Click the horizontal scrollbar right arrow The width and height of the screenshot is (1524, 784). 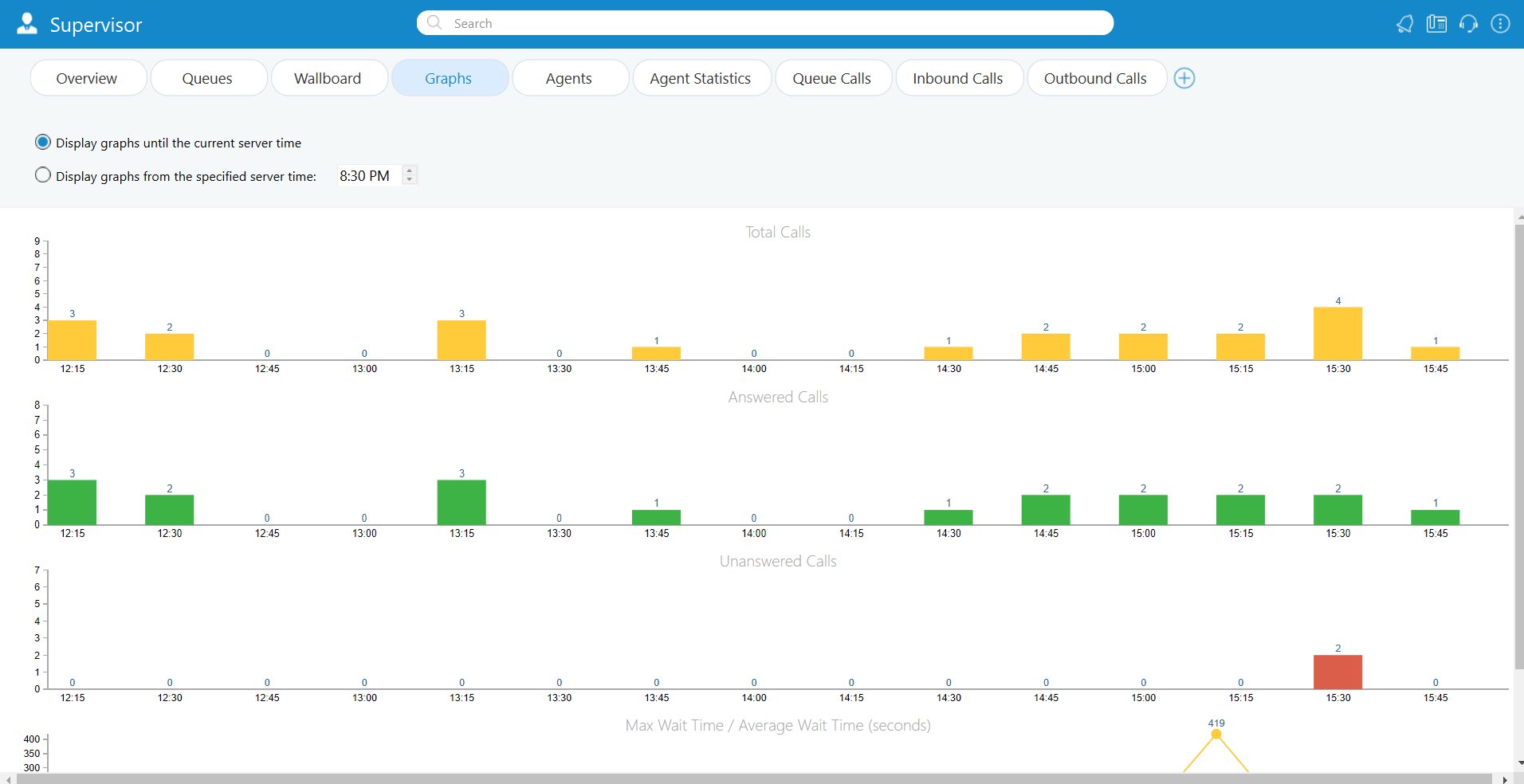tap(1505, 779)
